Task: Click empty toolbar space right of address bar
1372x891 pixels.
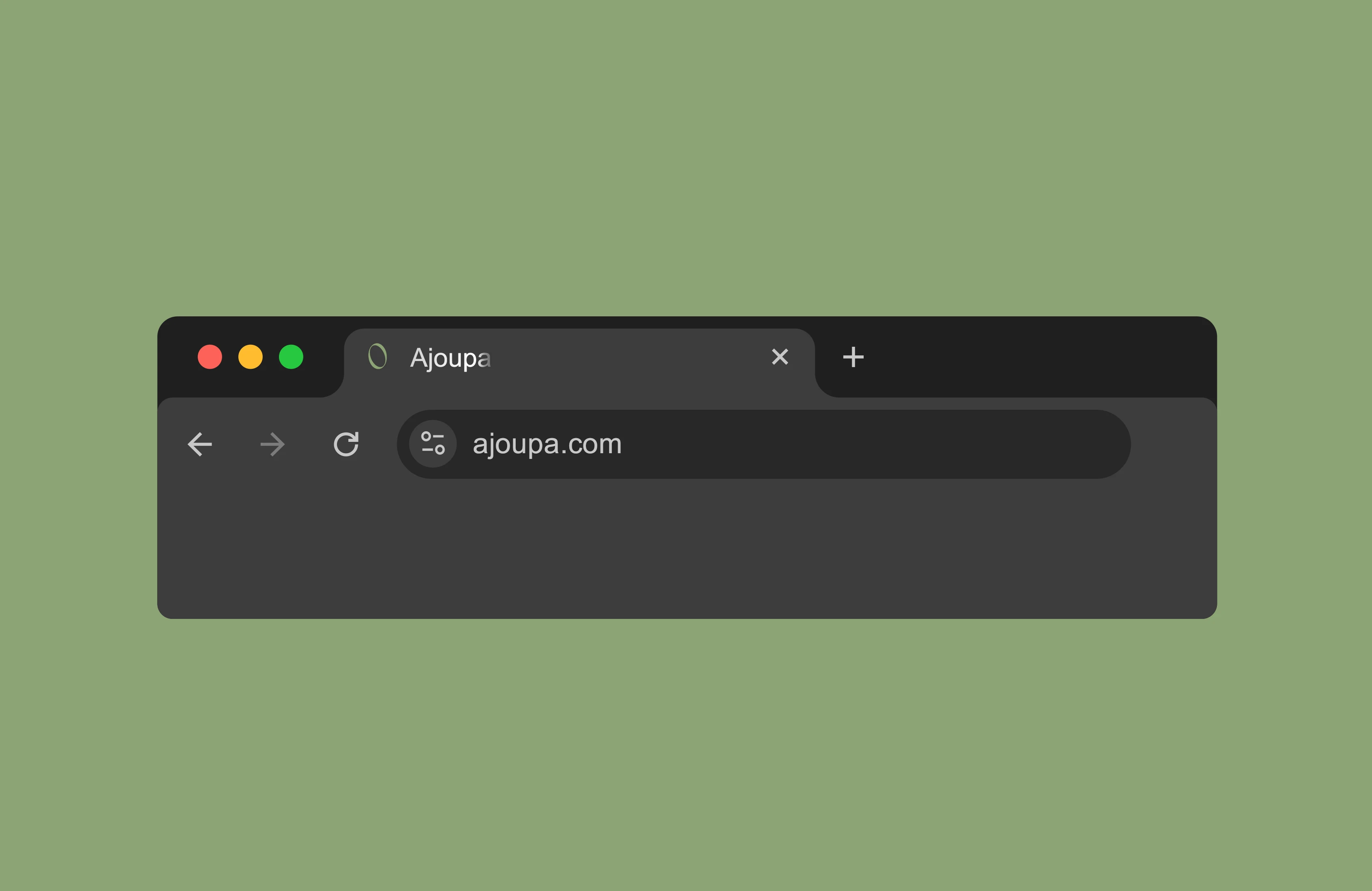Action: click(1173, 444)
